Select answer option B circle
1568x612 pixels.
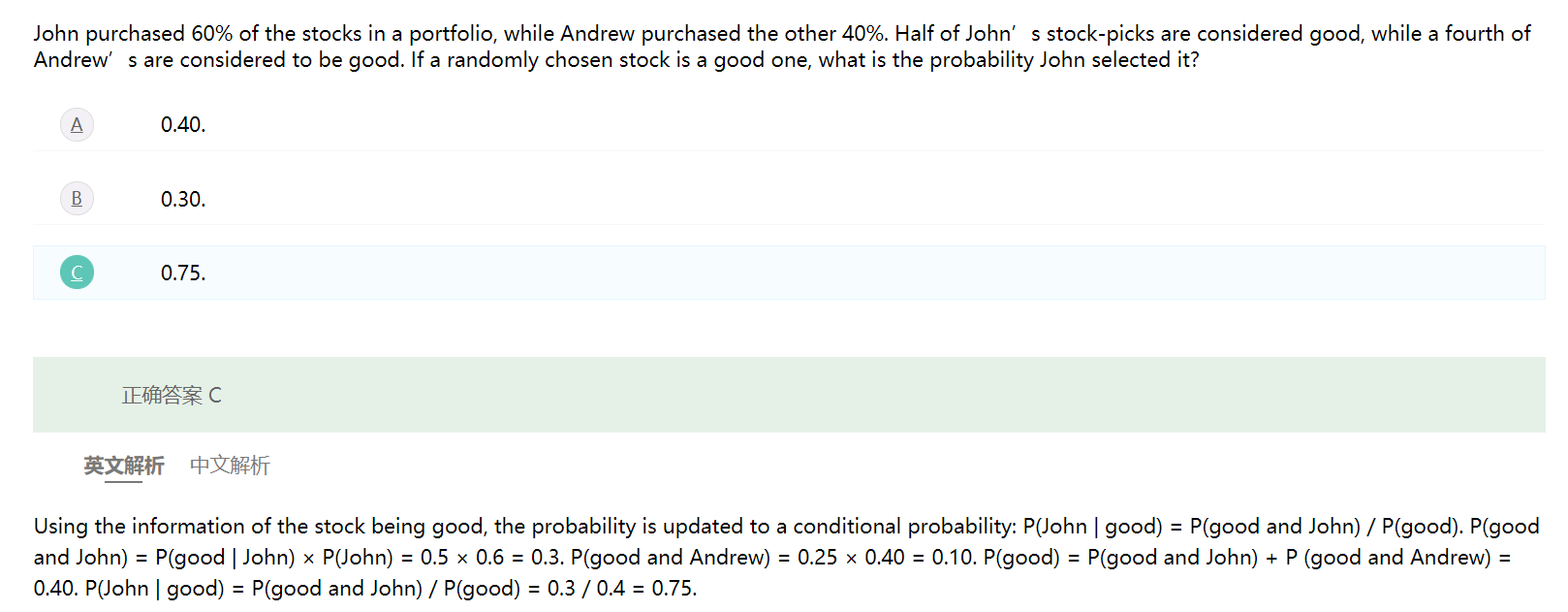[x=77, y=199]
